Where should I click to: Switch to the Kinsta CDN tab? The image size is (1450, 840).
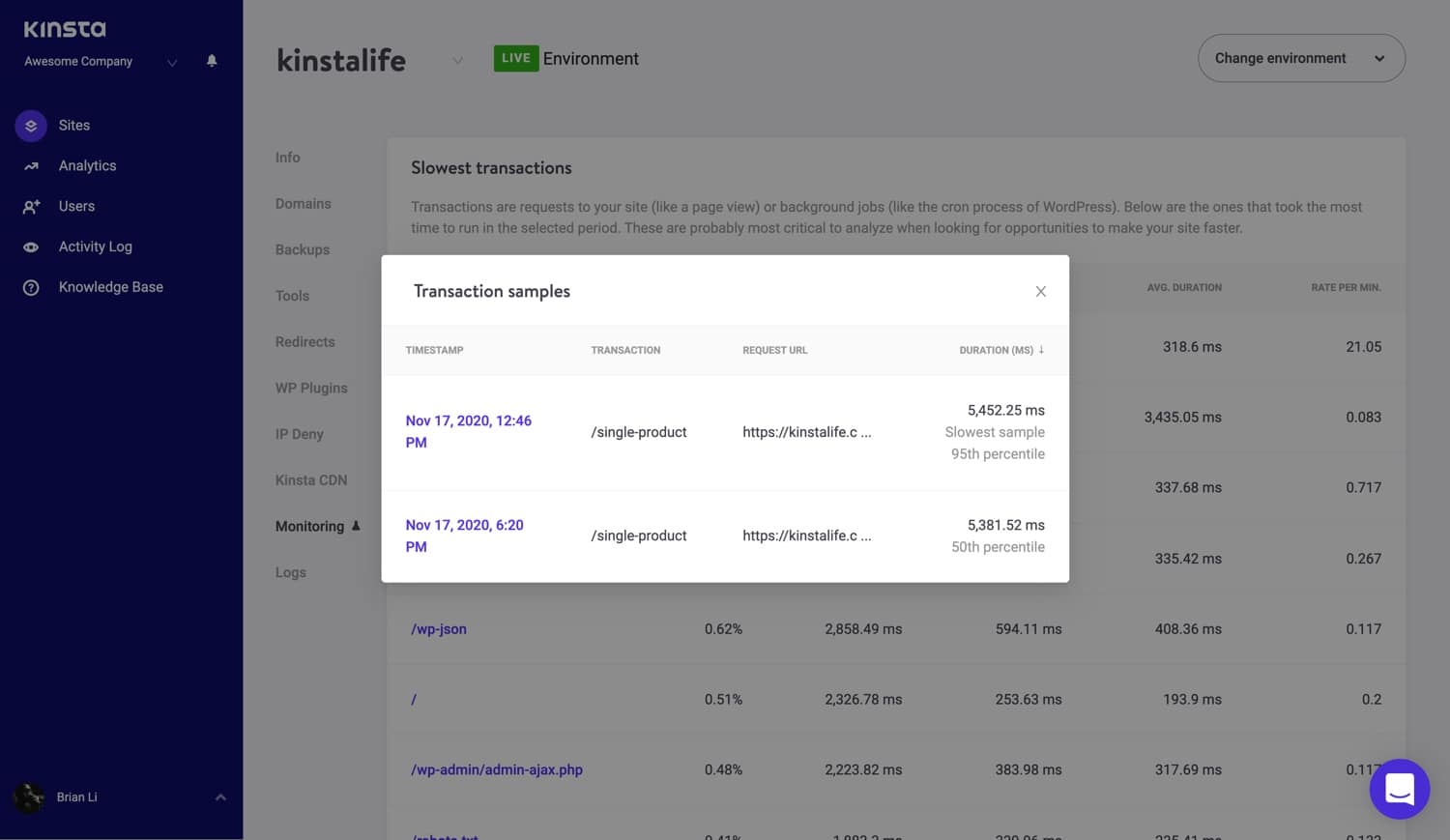[310, 480]
